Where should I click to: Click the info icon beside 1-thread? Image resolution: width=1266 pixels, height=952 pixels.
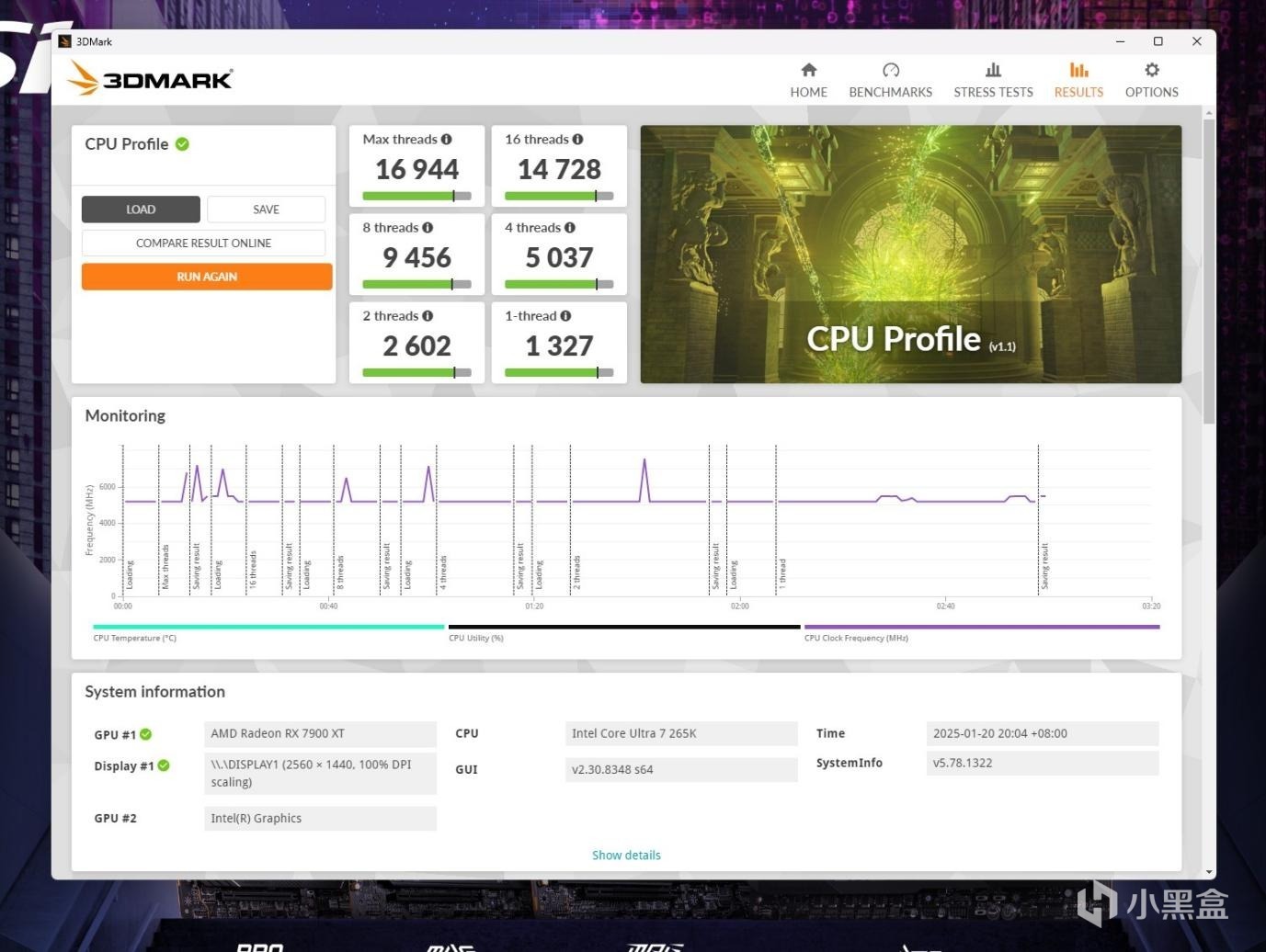click(x=565, y=316)
